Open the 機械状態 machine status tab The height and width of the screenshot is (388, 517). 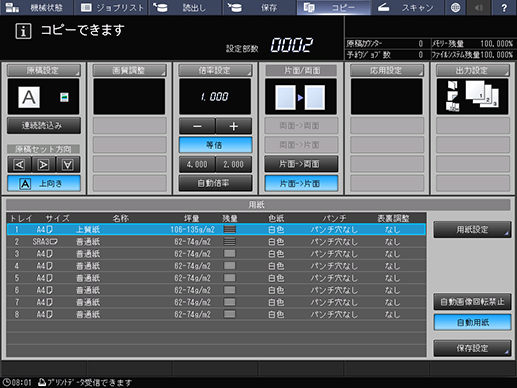[x=37, y=7]
